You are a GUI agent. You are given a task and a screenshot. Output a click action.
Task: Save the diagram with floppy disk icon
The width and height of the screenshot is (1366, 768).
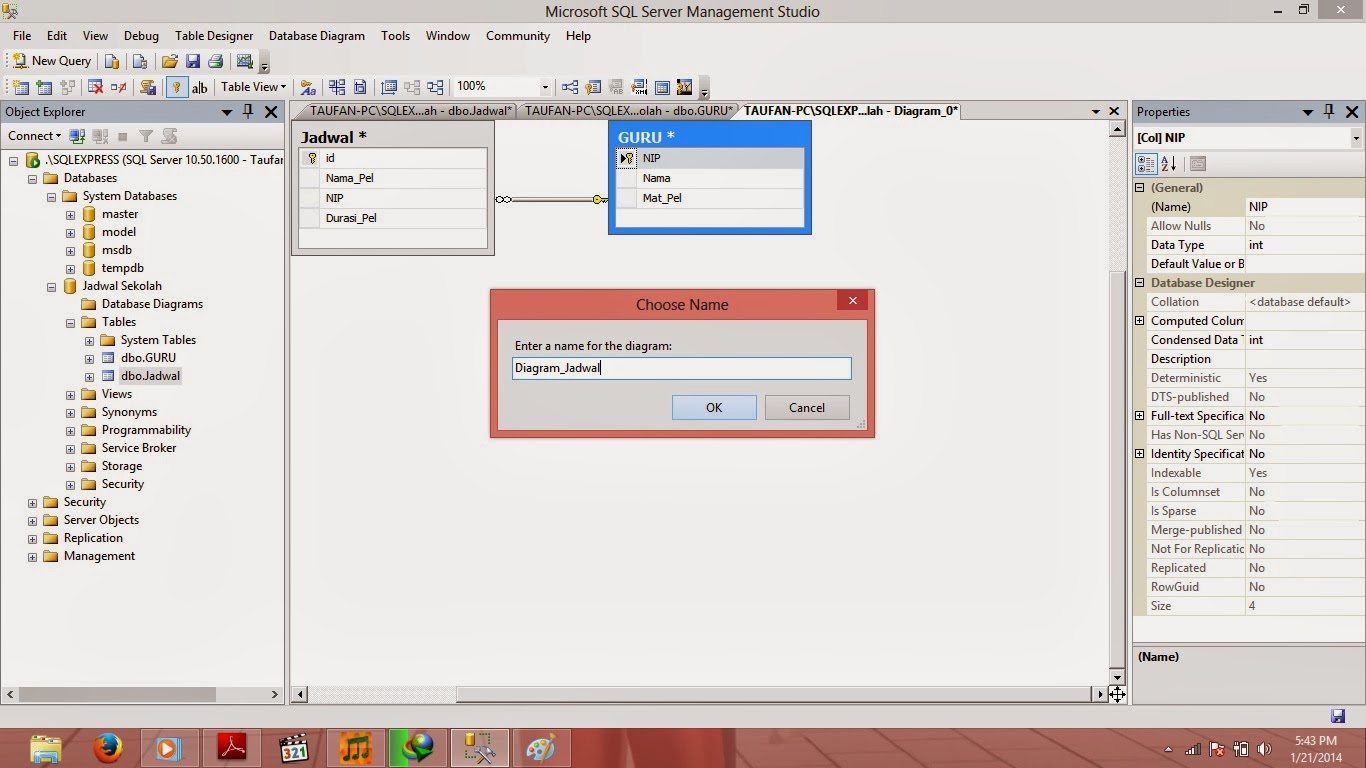click(x=193, y=61)
